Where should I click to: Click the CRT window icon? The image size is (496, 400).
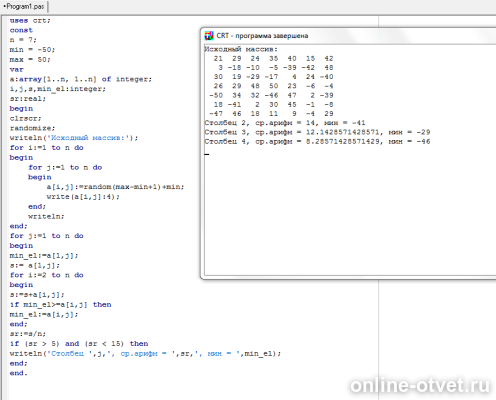point(209,36)
